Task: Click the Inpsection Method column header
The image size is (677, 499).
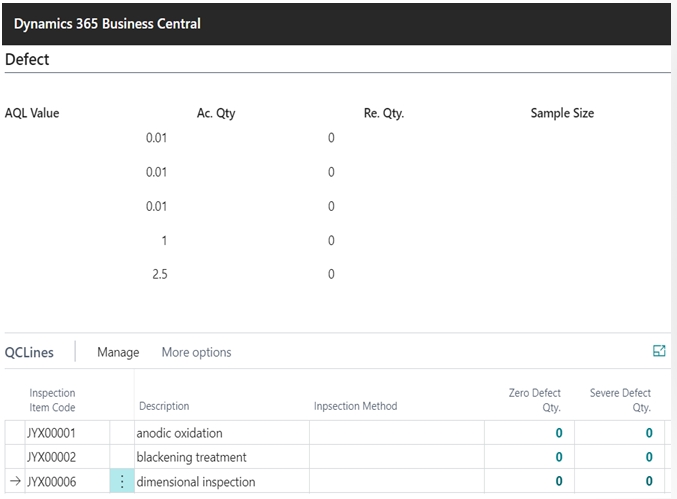Action: pos(355,406)
